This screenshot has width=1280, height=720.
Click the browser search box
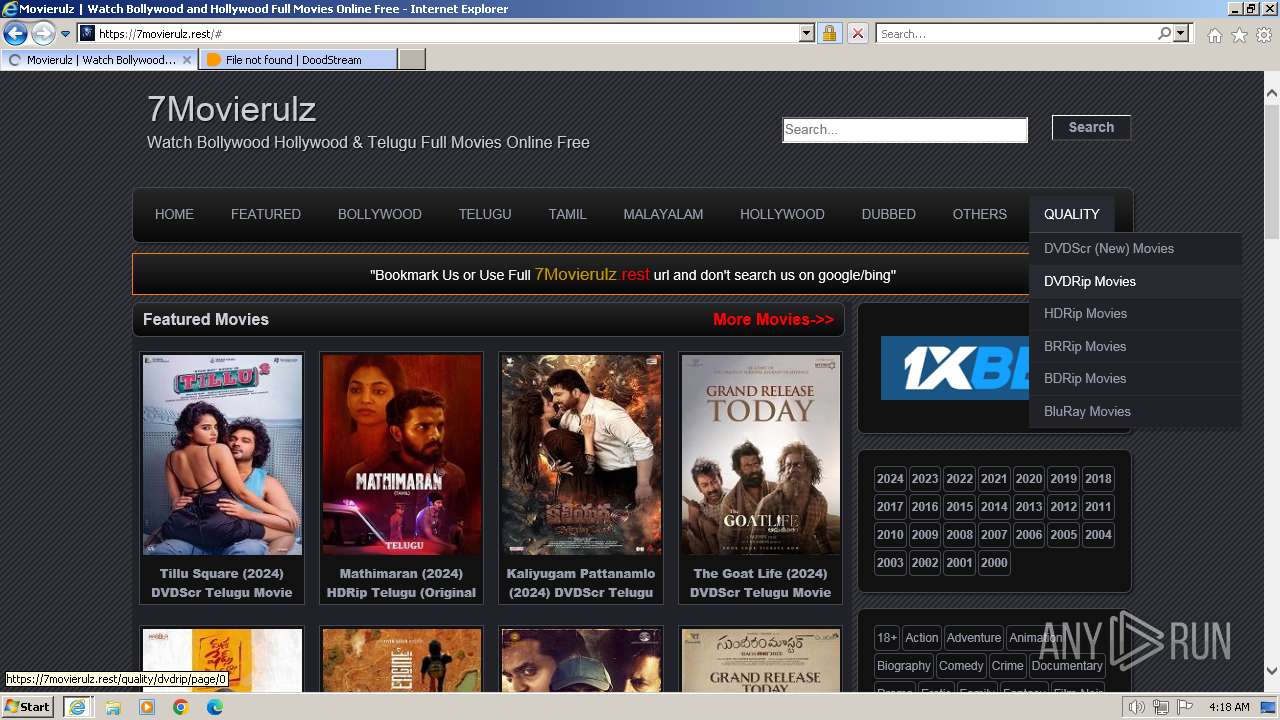coord(1017,33)
